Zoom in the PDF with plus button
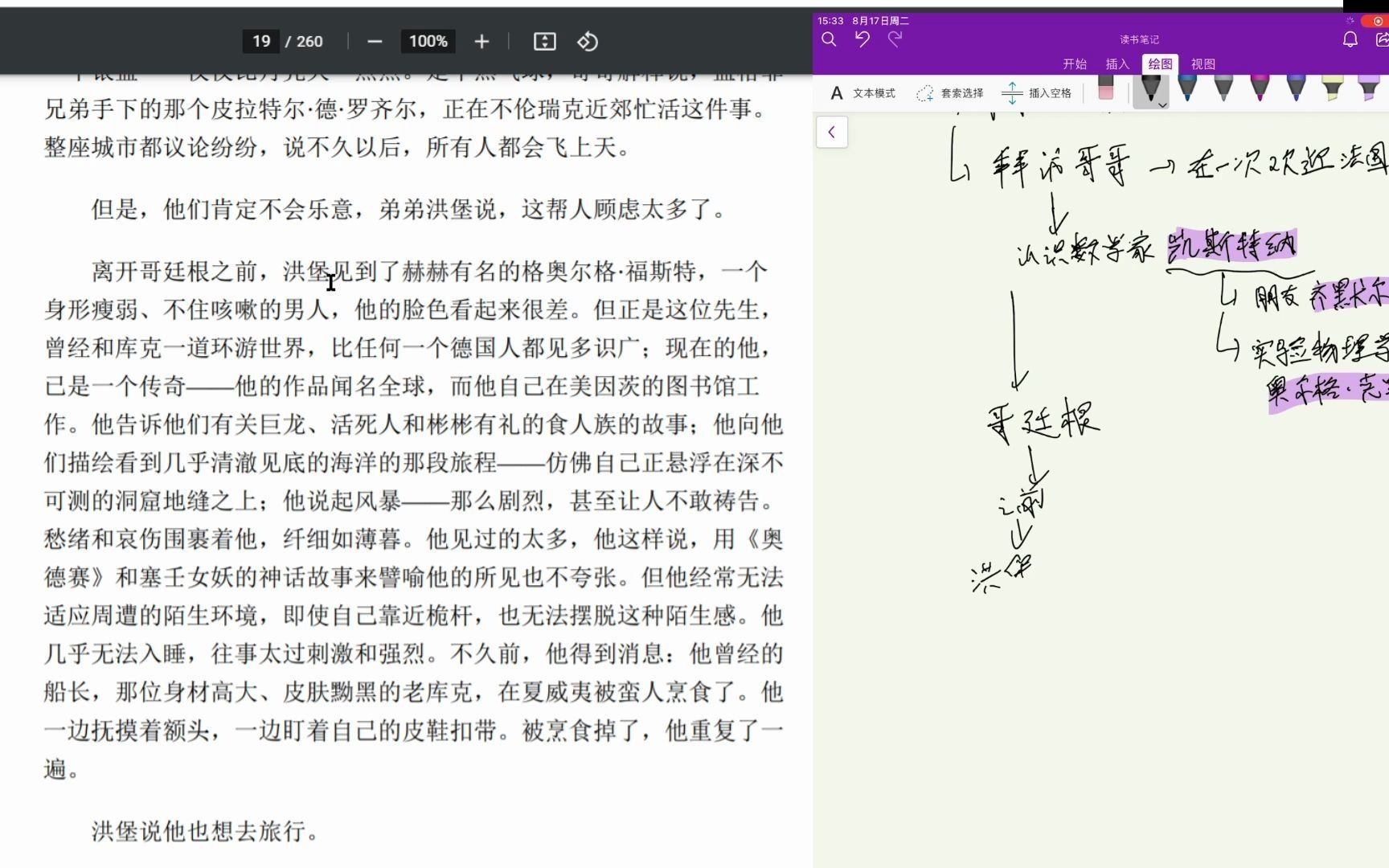 (481, 41)
